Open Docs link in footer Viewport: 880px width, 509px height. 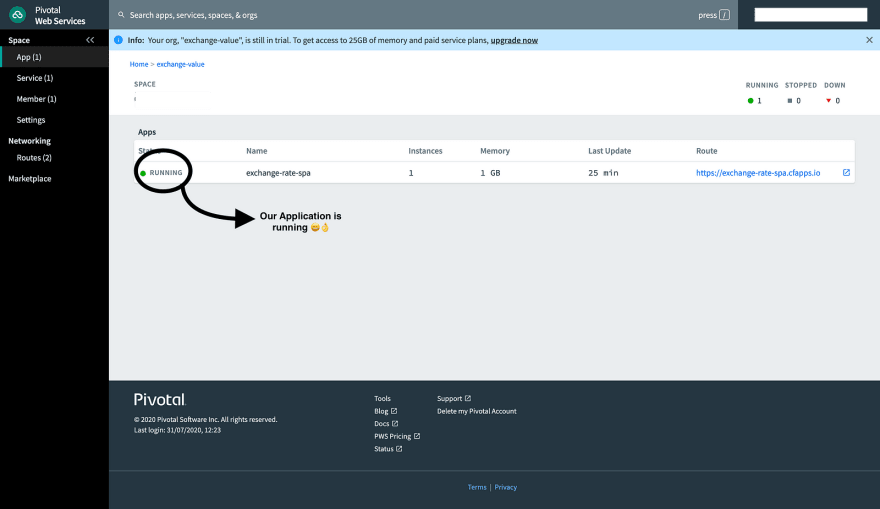click(x=382, y=424)
